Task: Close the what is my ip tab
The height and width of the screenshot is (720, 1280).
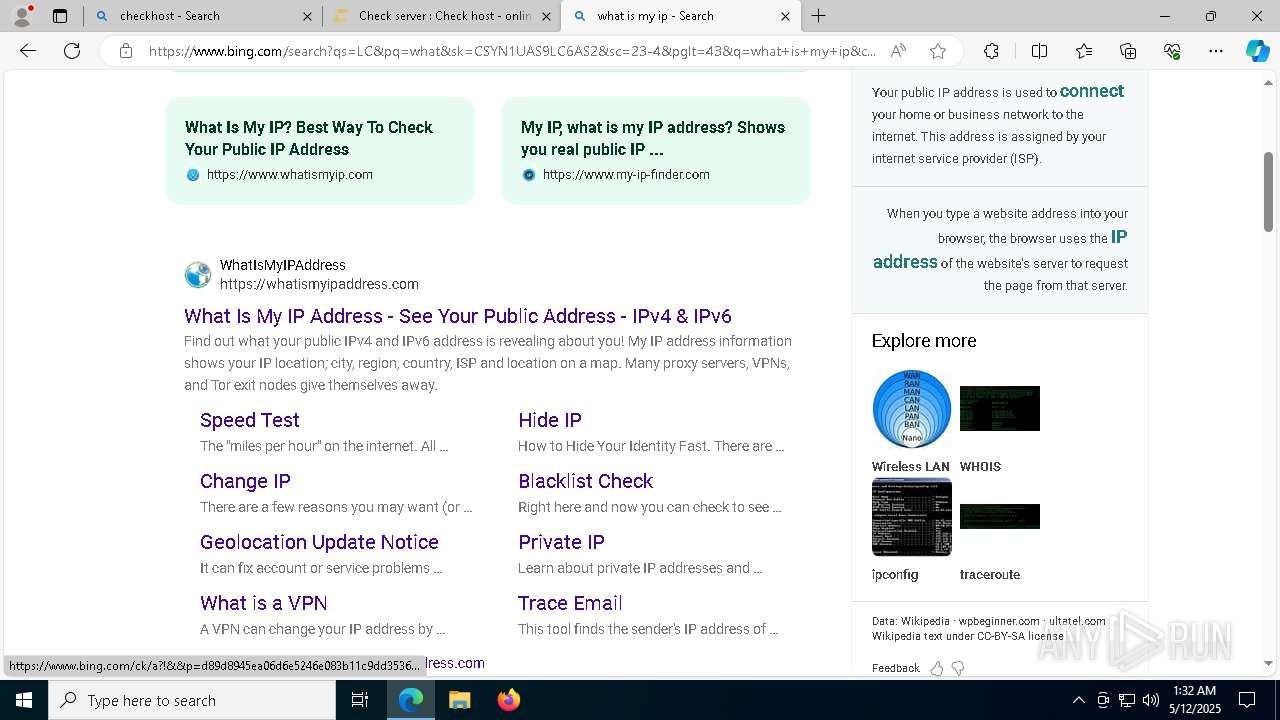Action: 785,16
